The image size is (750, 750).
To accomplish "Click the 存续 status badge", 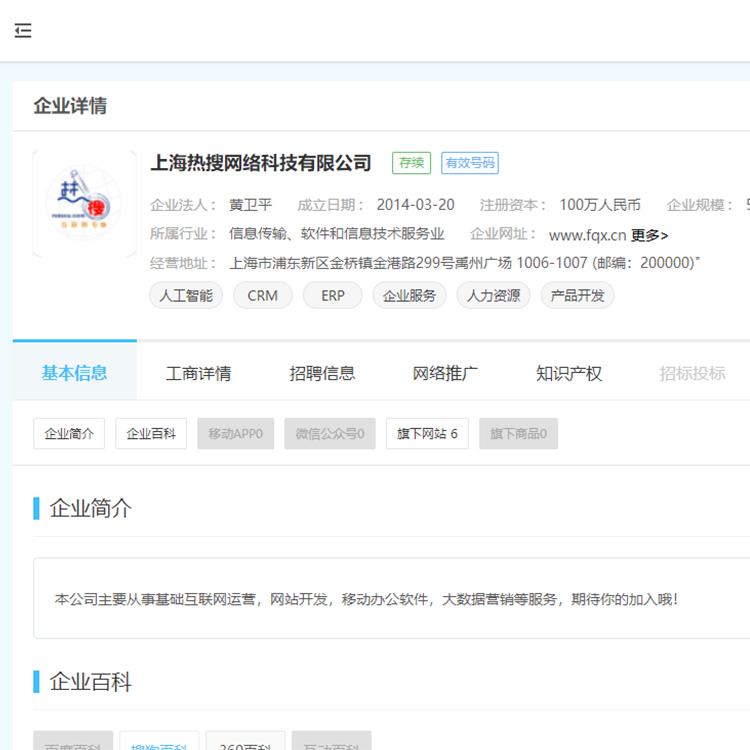I will 411,163.
